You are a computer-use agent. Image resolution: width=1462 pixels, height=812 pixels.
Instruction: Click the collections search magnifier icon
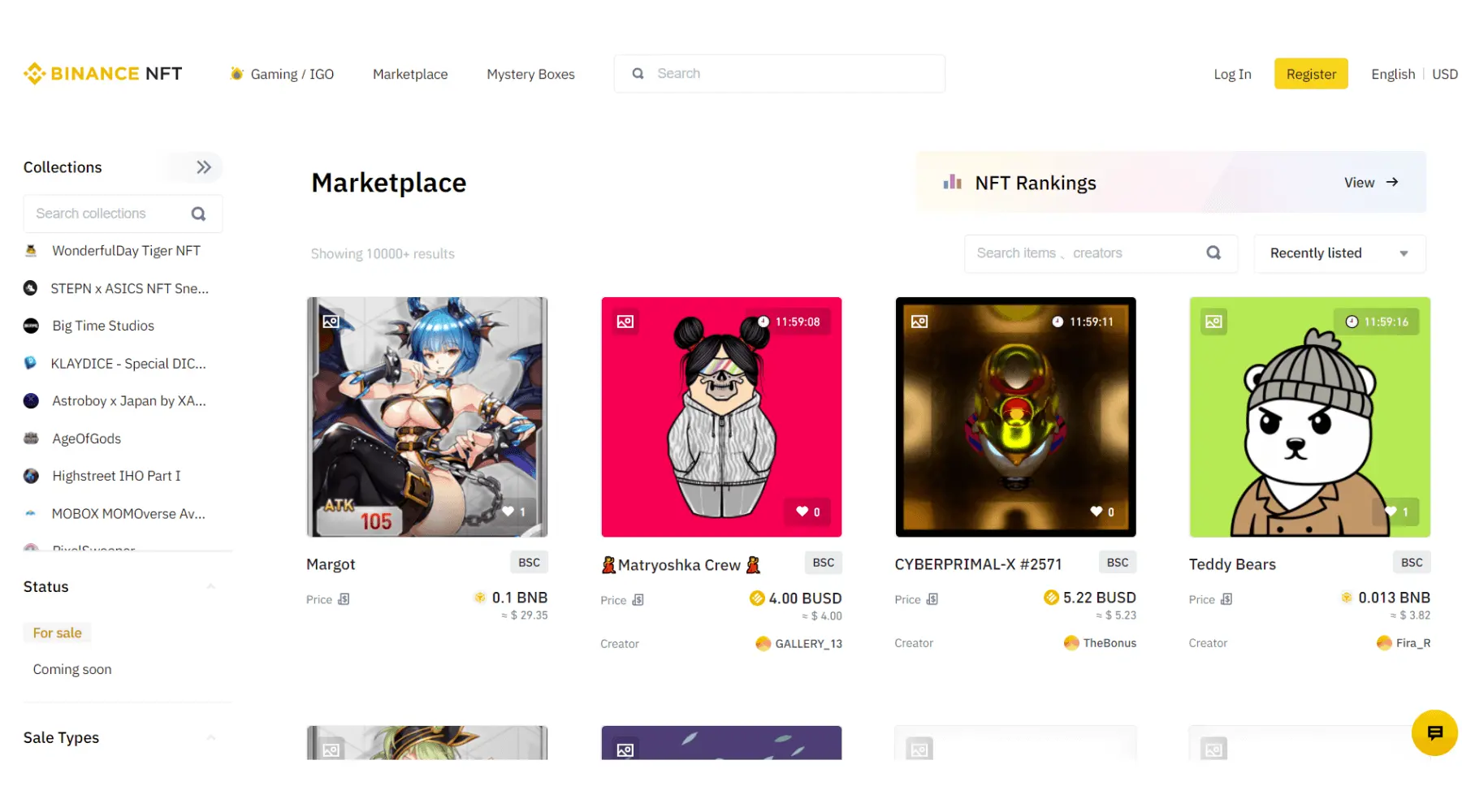(198, 214)
